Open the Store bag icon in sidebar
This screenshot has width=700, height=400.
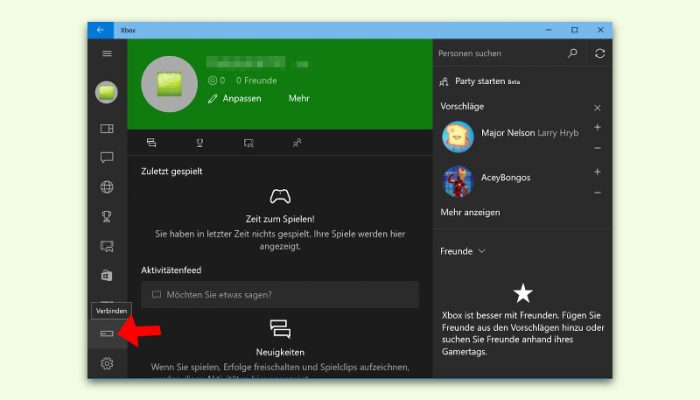(107, 275)
